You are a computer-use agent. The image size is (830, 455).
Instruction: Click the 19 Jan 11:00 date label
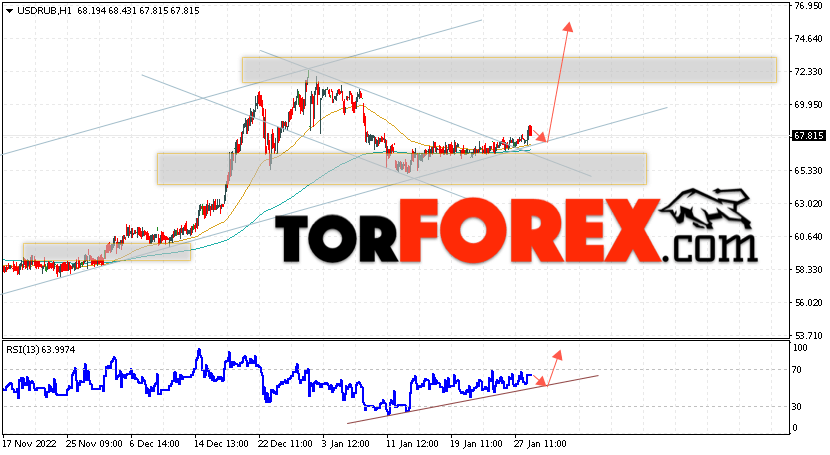(x=476, y=443)
